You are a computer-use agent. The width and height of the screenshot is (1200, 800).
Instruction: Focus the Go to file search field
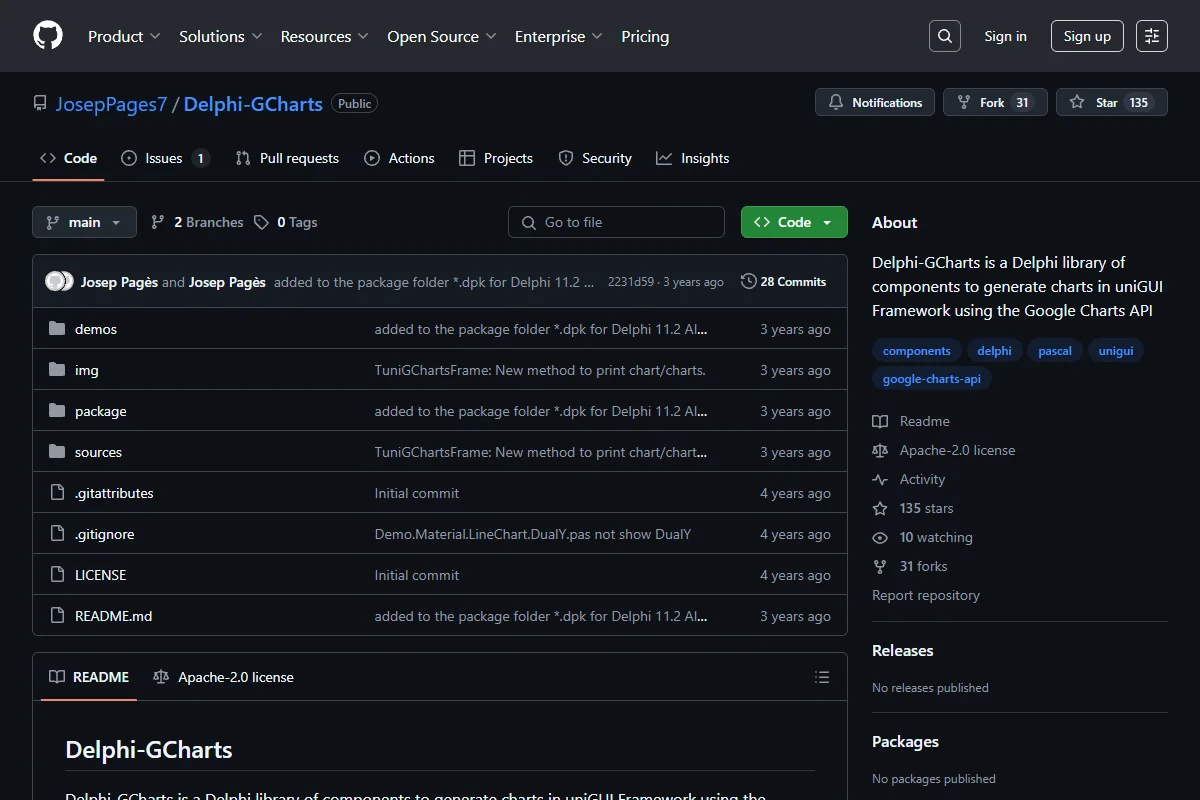(x=616, y=222)
